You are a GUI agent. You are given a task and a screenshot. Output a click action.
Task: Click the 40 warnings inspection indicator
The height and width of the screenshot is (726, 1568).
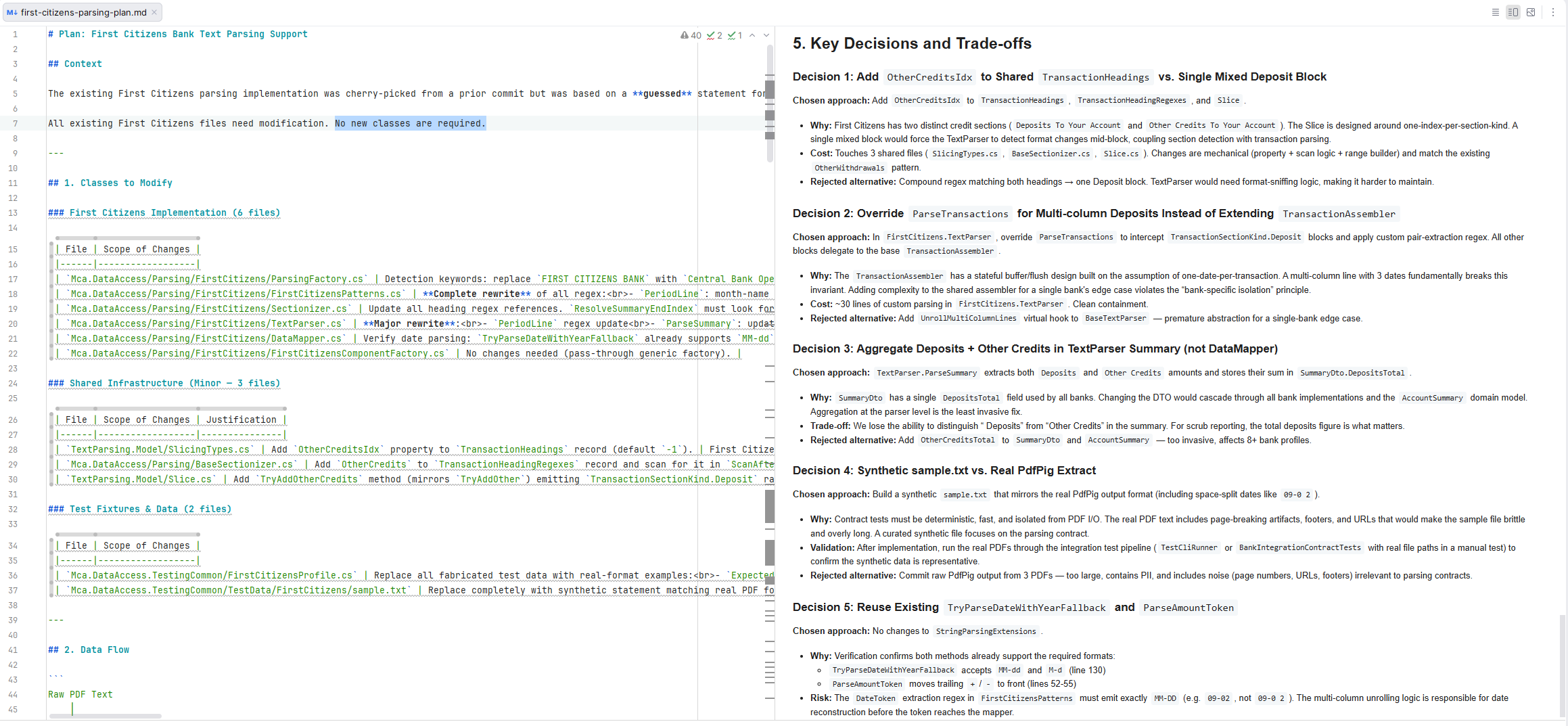691,35
